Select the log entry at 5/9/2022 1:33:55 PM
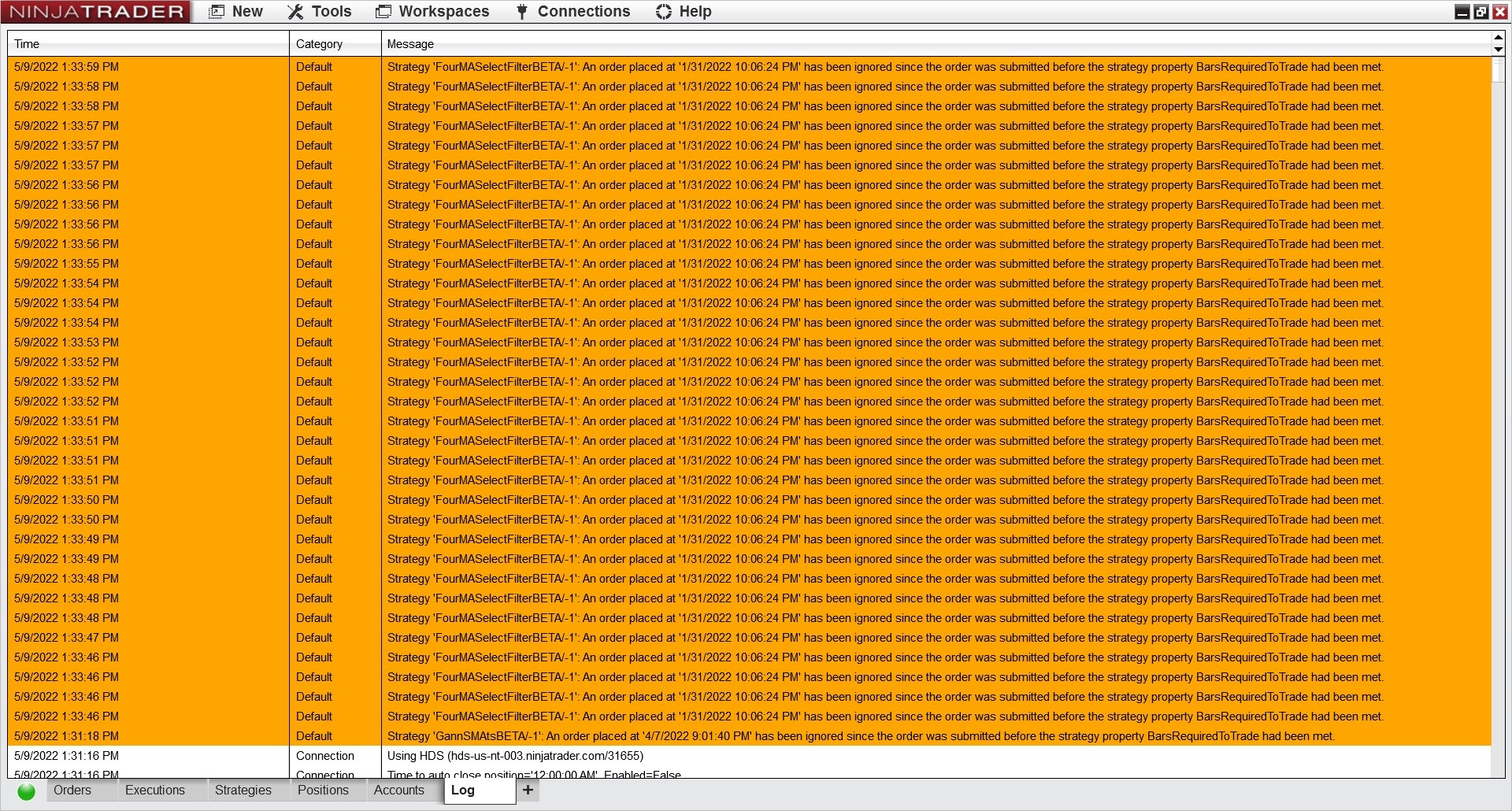 [x=750, y=264]
